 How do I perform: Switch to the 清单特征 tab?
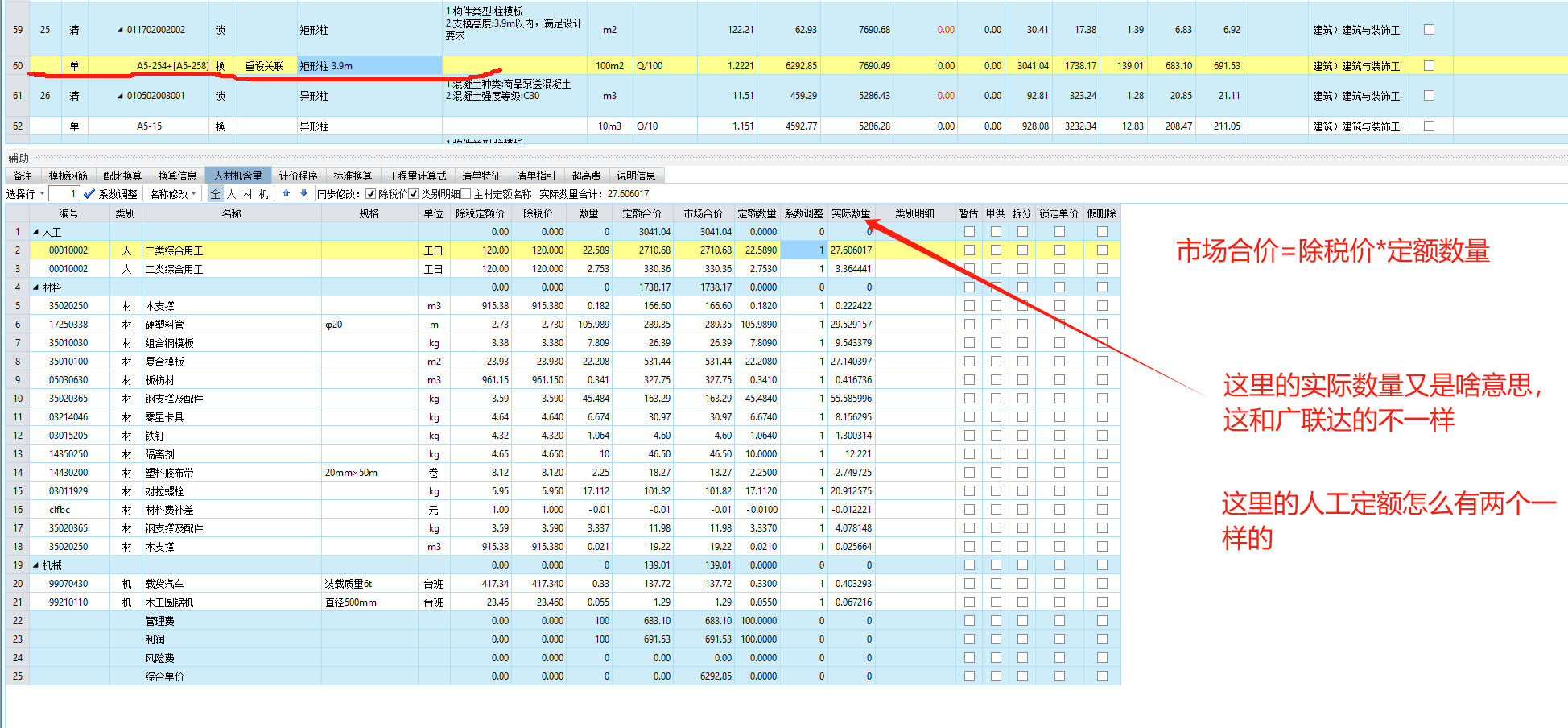(482, 176)
